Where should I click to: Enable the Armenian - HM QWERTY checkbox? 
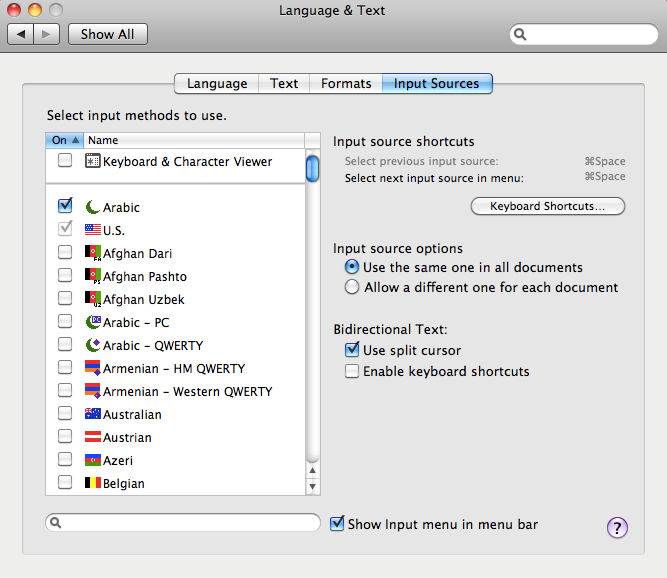click(65, 367)
